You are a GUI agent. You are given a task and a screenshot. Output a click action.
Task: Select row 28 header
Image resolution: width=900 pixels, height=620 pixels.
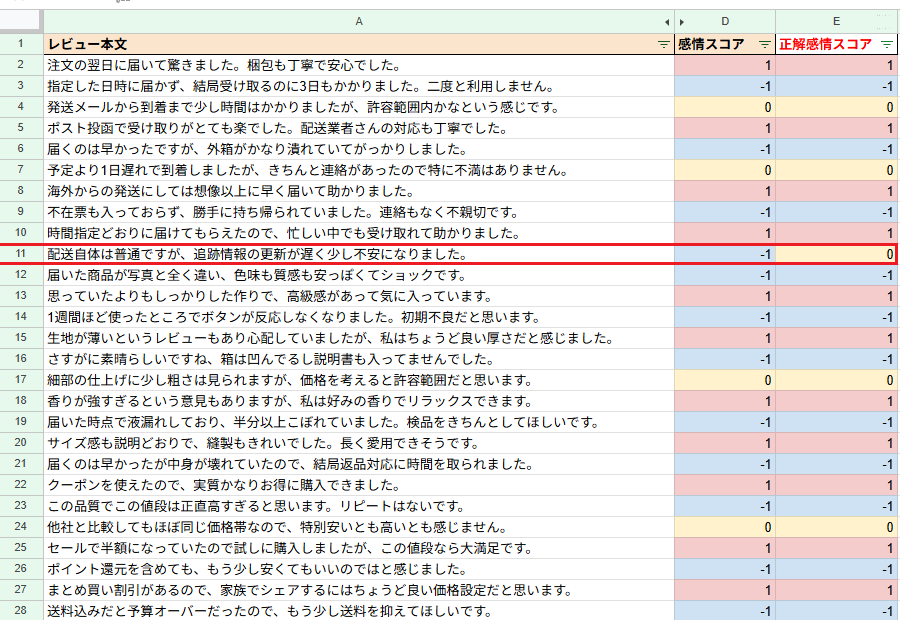[21, 610]
